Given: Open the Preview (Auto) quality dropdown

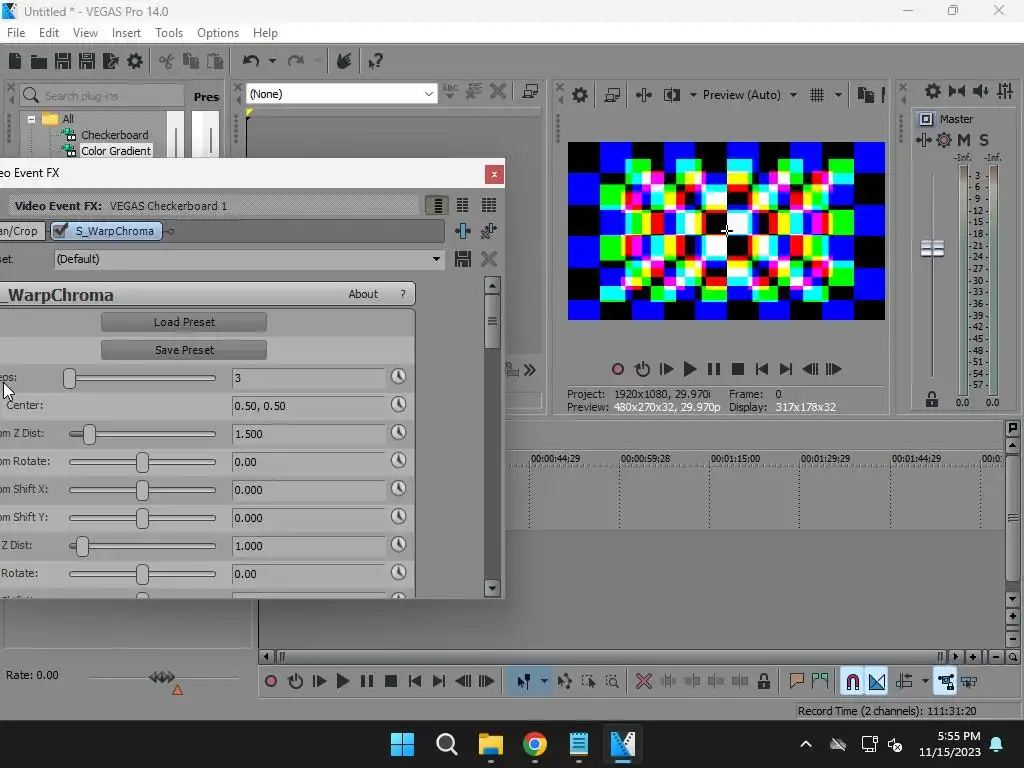Looking at the screenshot, I should point(750,95).
